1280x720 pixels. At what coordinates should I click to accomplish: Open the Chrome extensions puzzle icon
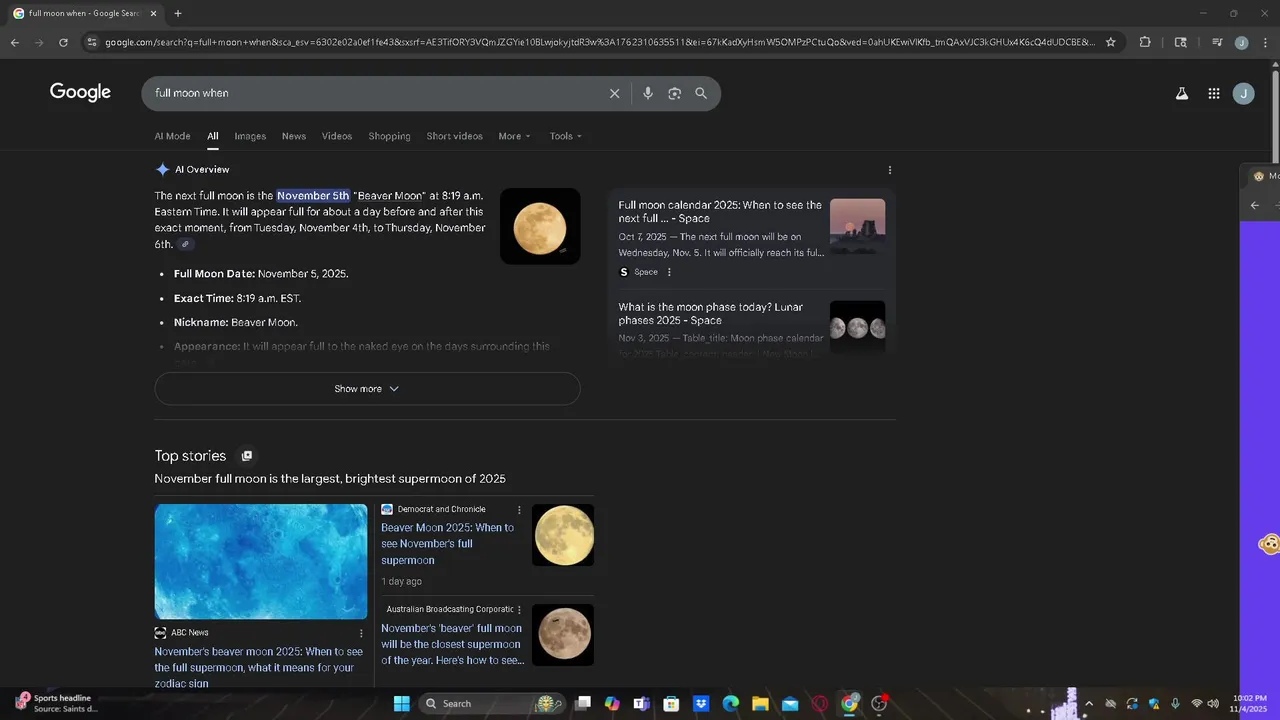1145,42
